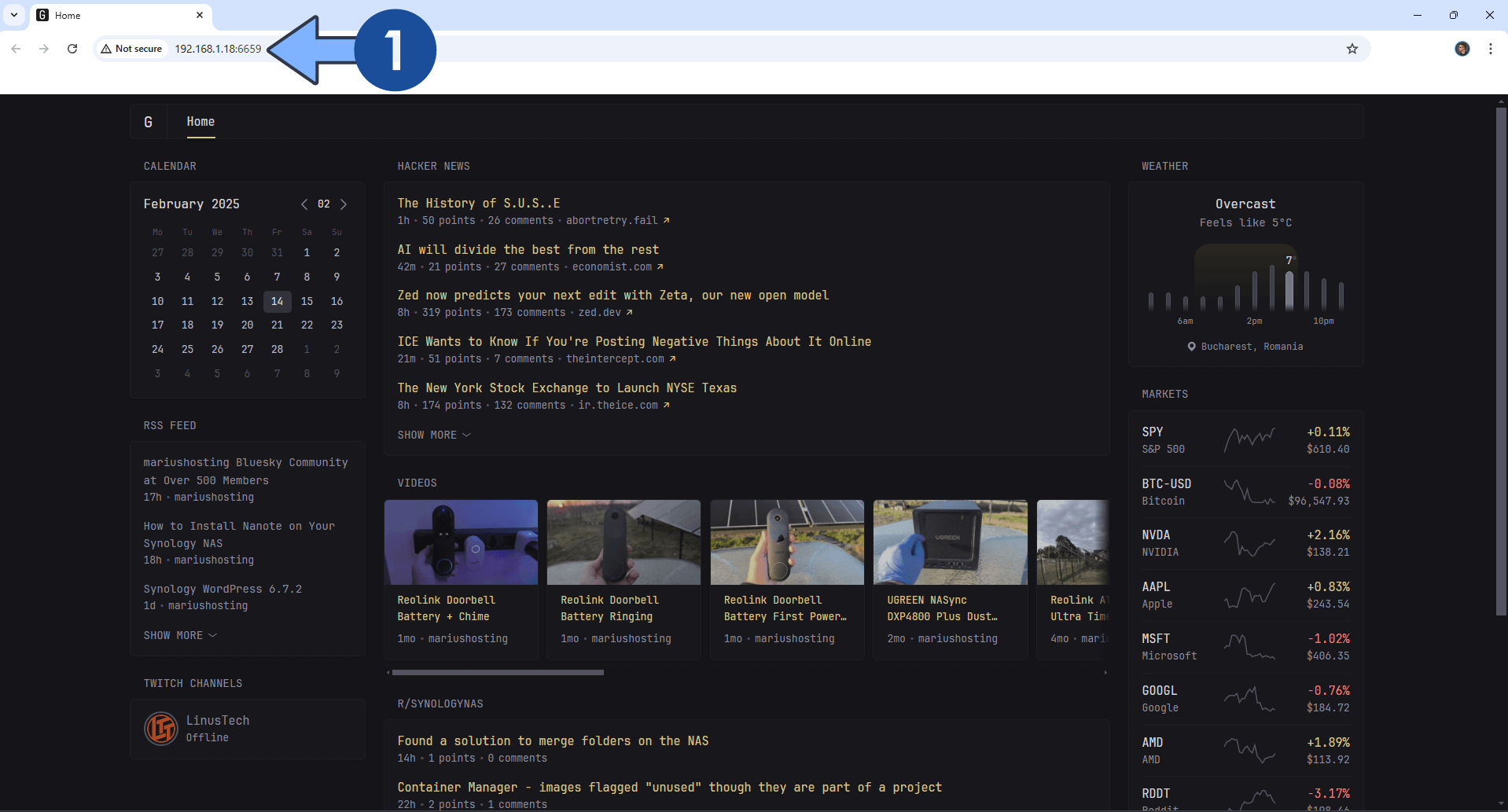The image size is (1508, 812).
Task: Open mariushosting Bluesky Community feed item
Action: pos(245,471)
